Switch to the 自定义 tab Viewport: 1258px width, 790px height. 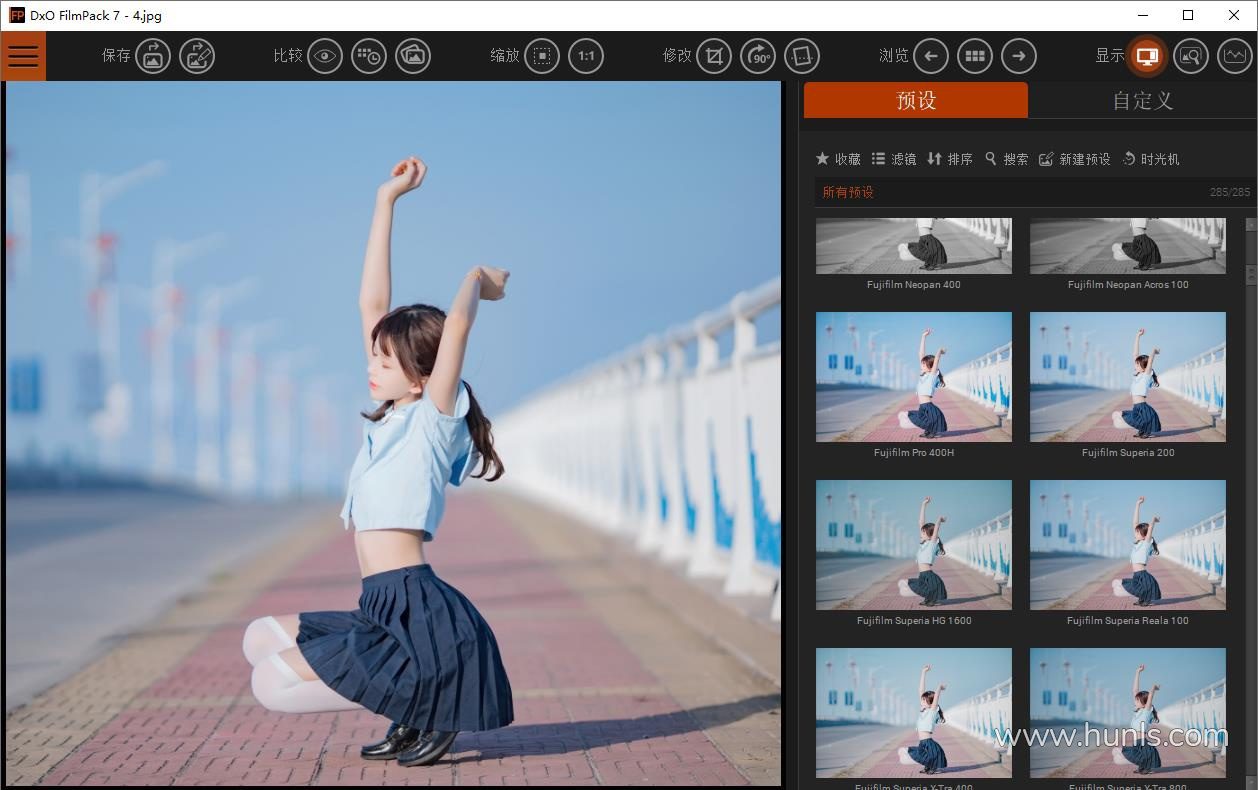coord(1142,100)
